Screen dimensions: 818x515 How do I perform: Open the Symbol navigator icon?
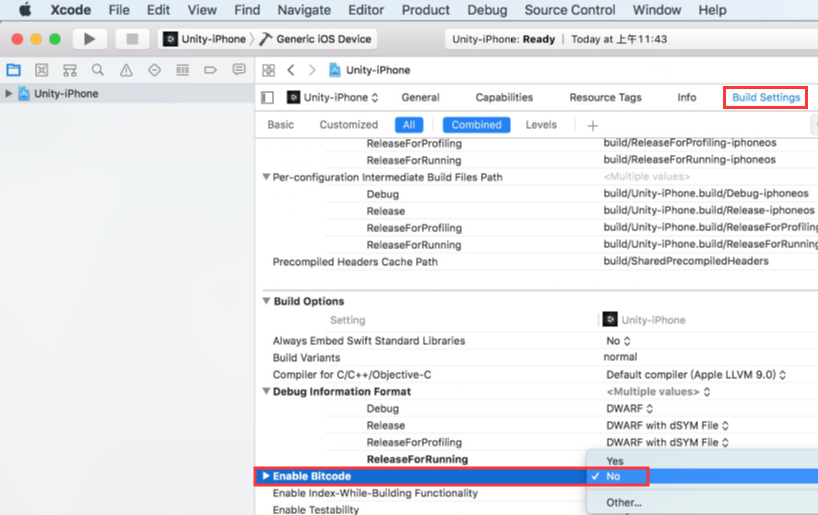point(69,70)
